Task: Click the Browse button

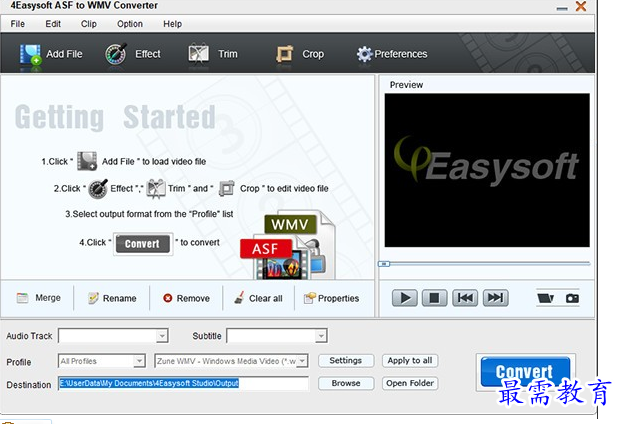Action: pyautogui.click(x=346, y=383)
